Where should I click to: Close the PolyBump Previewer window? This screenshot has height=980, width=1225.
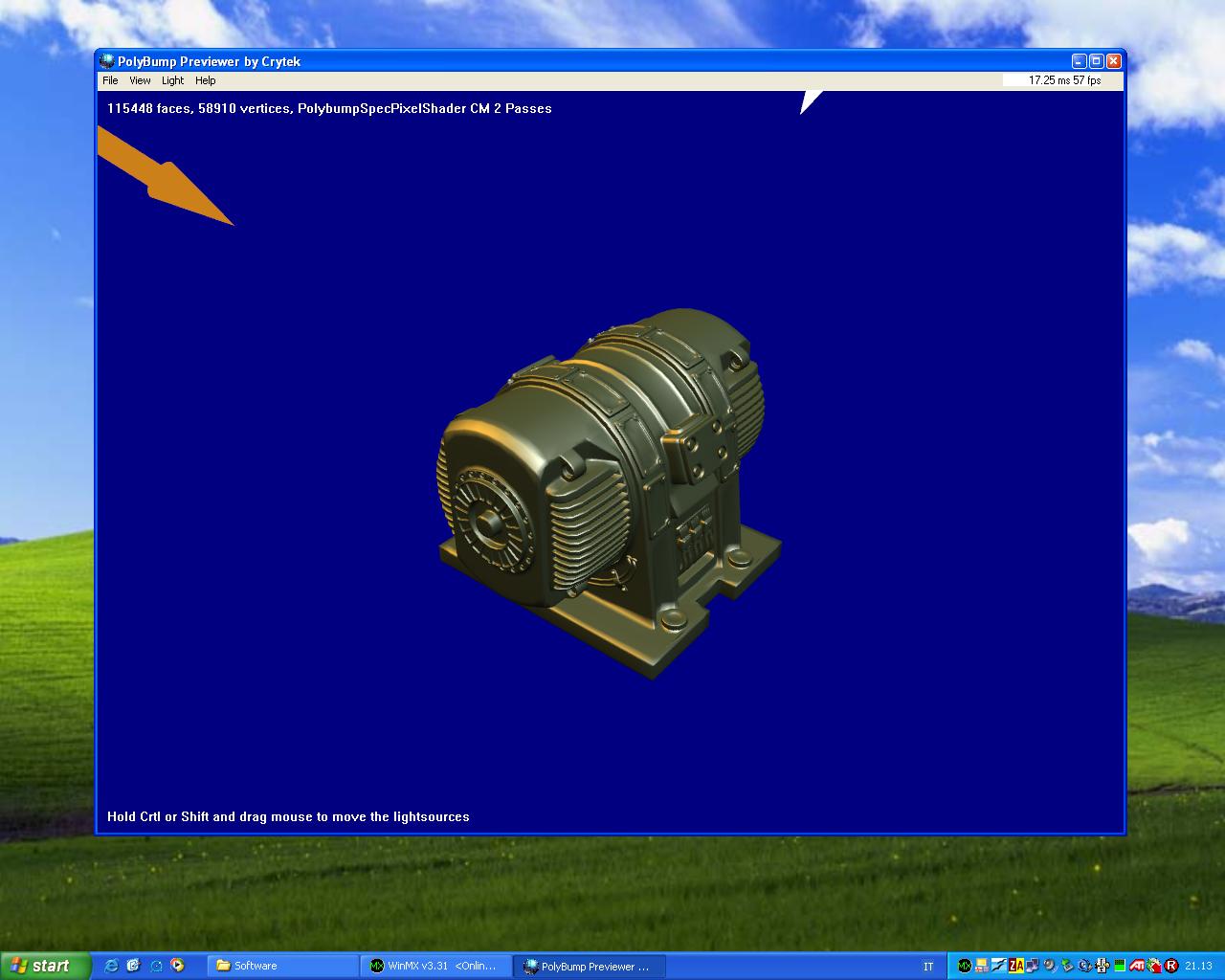point(1113,61)
